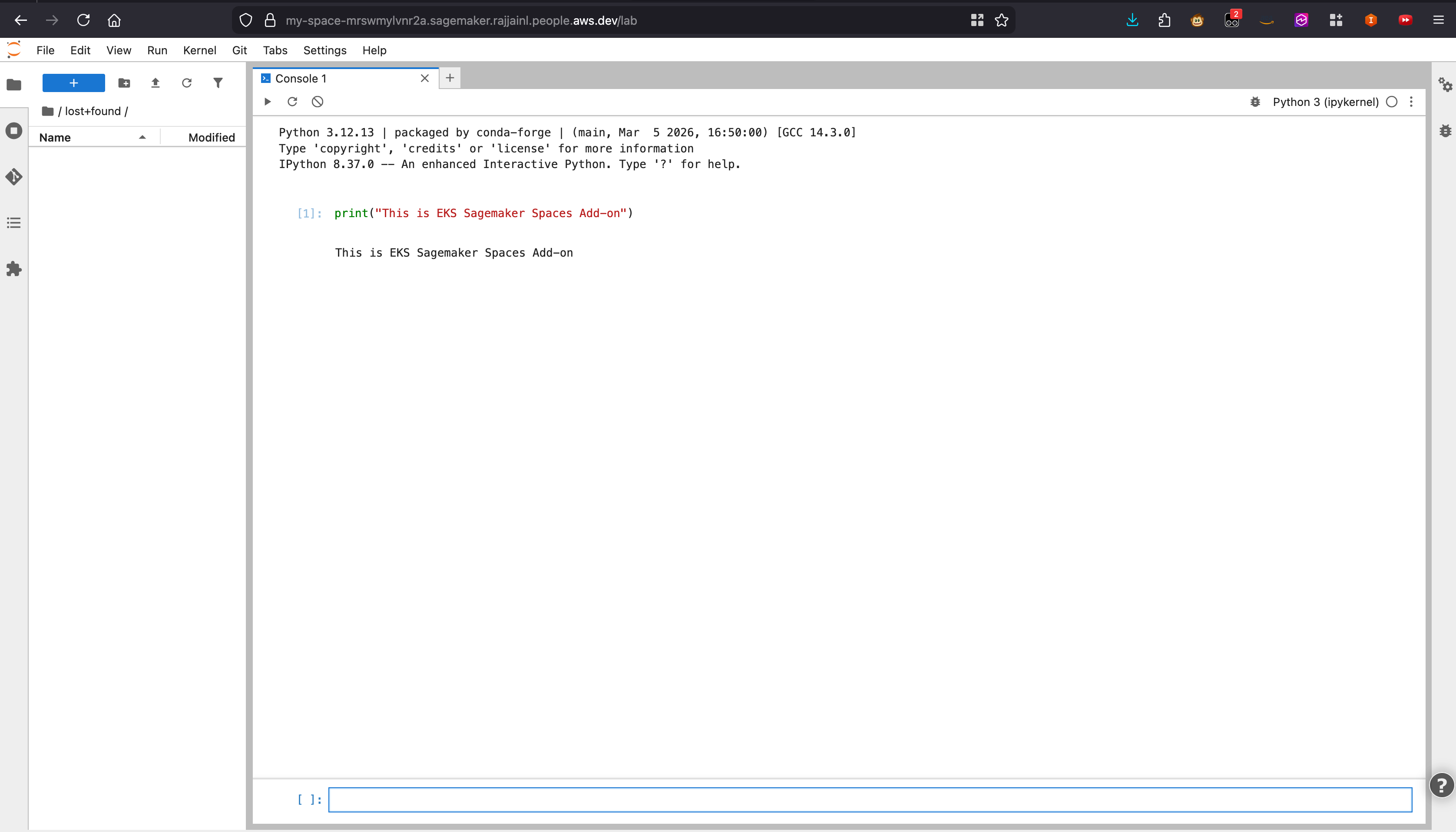Add a new launcher tab
This screenshot has height=832, width=1456.
point(450,78)
